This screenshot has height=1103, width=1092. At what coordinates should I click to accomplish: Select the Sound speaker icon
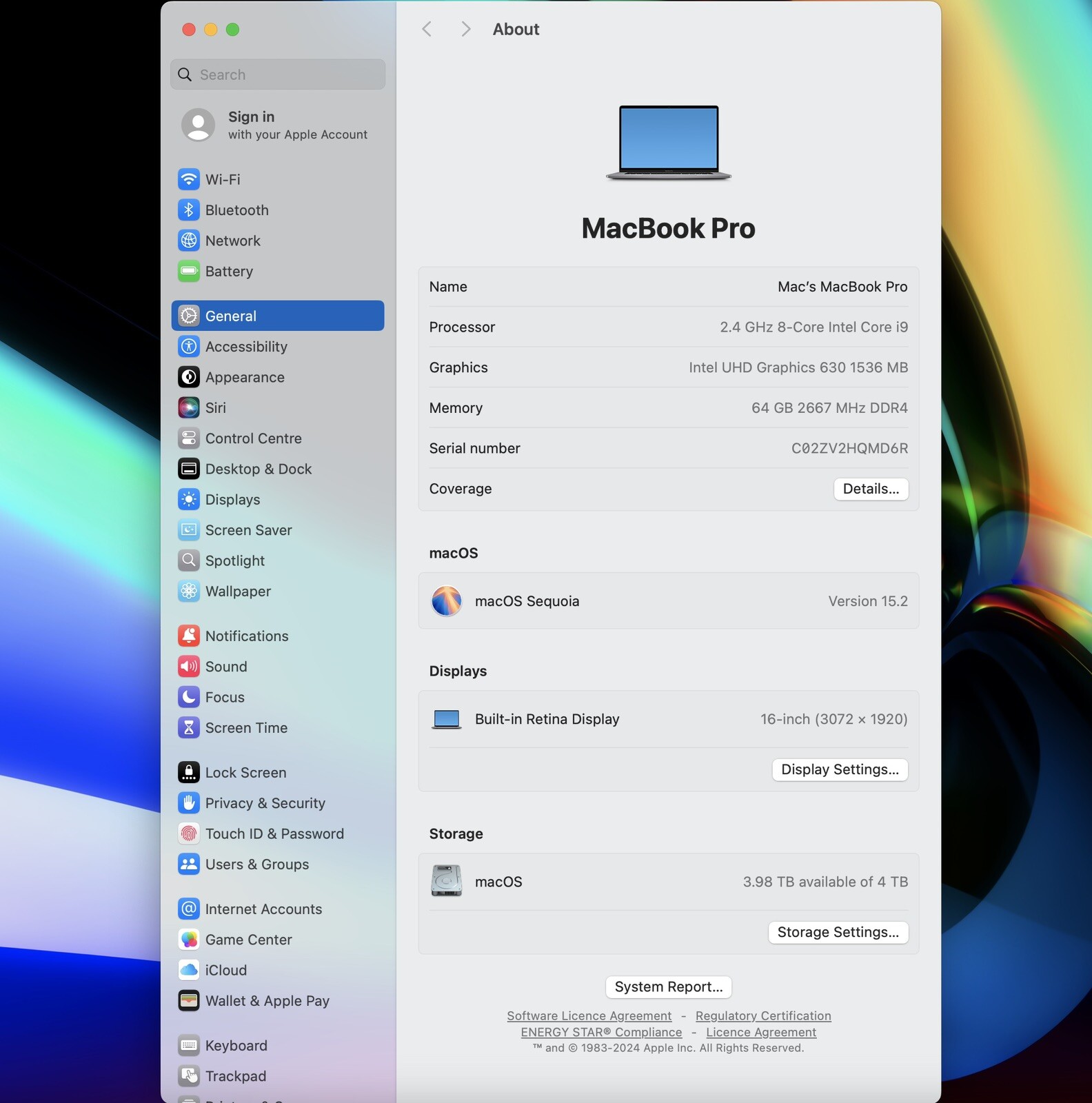[188, 667]
